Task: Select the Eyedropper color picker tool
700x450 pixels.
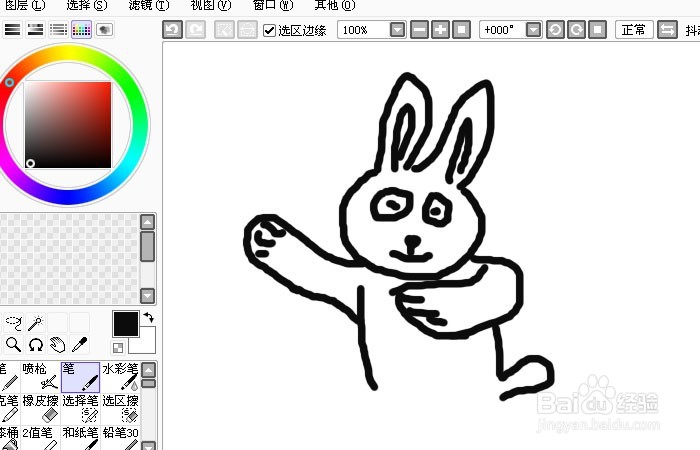Action: tap(79, 344)
